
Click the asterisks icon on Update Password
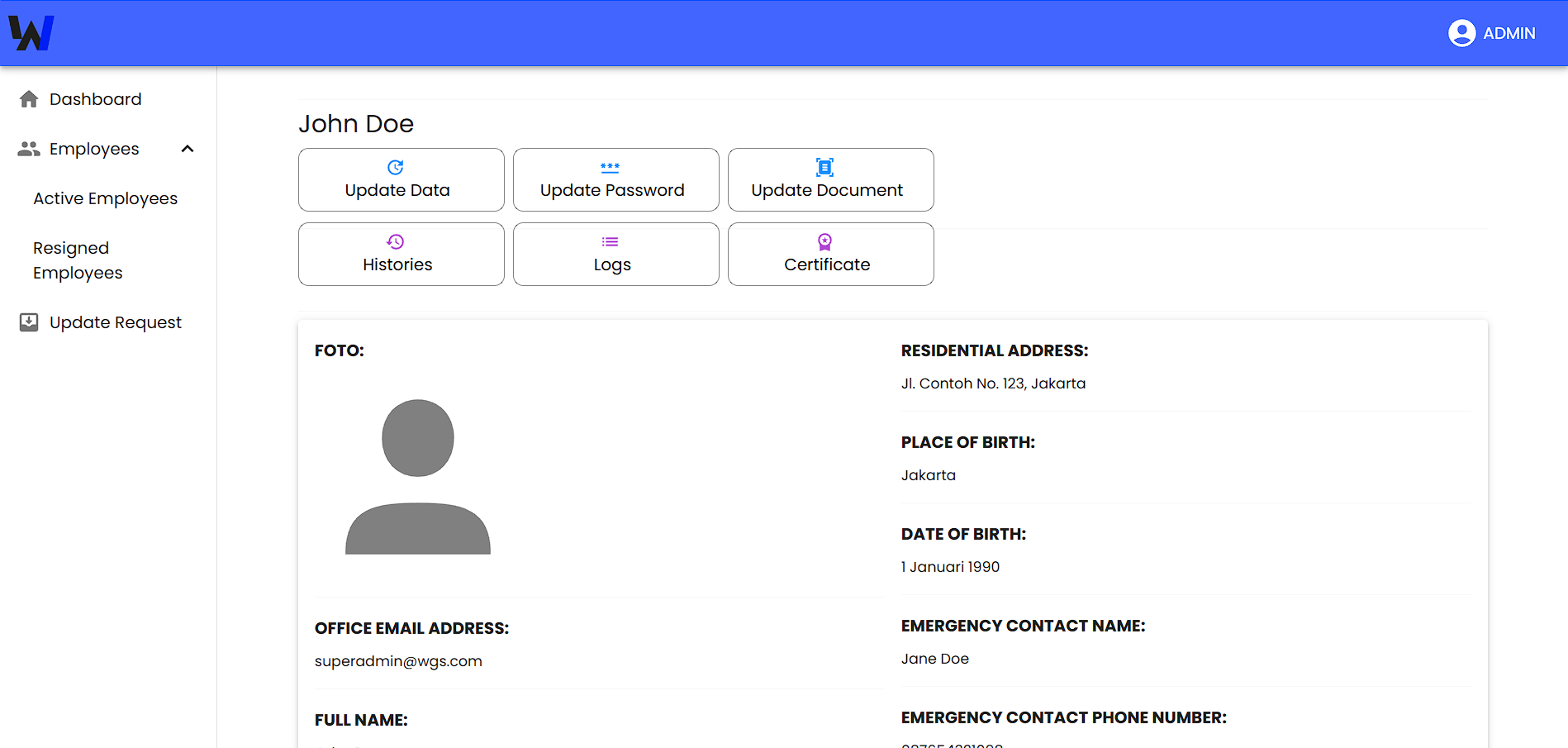click(x=610, y=167)
